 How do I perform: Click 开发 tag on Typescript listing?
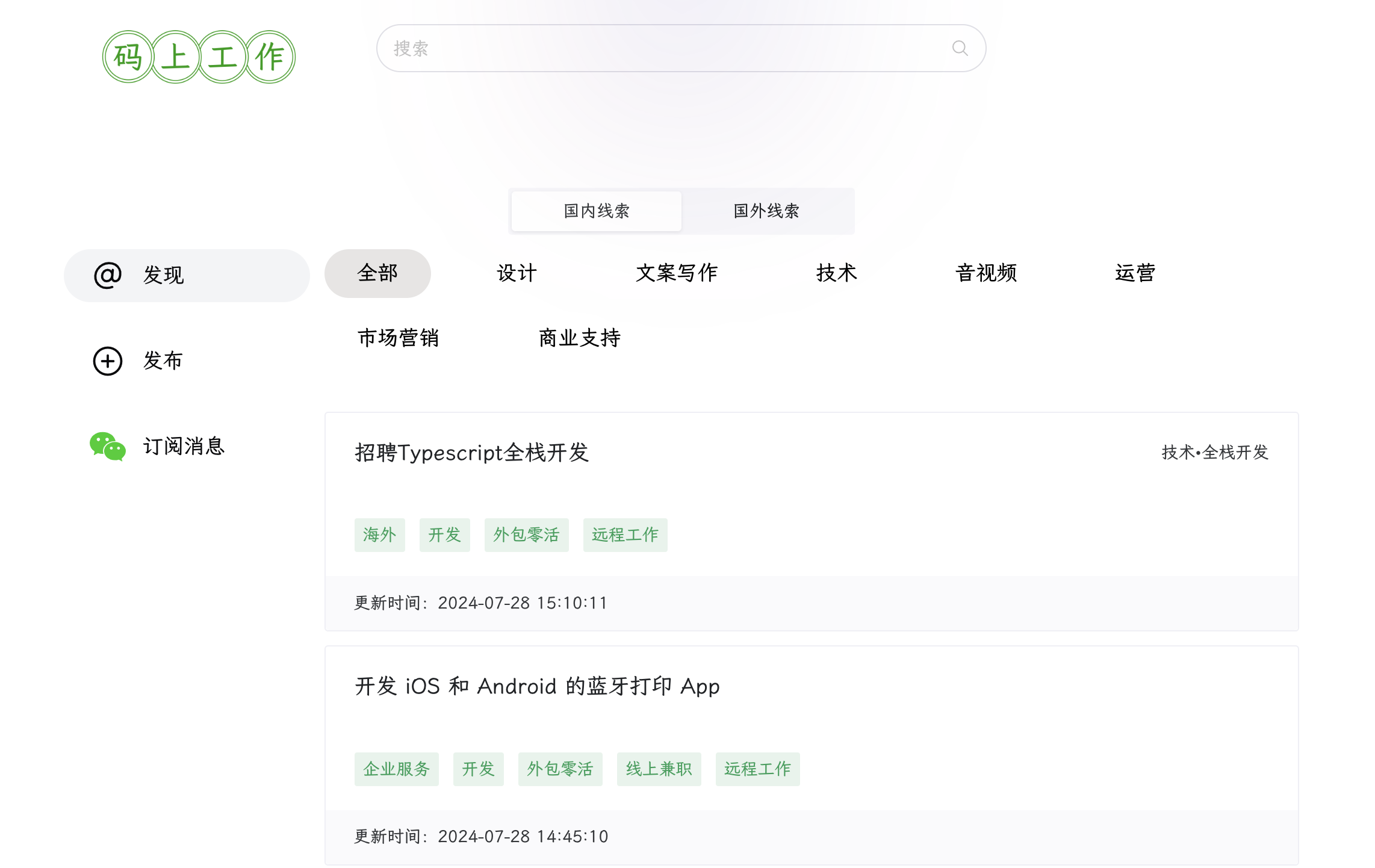pyautogui.click(x=444, y=535)
